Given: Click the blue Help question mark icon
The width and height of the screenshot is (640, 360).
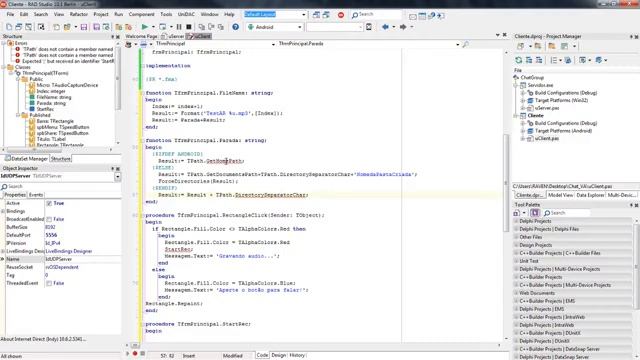Looking at the screenshot, I should tap(236, 27).
